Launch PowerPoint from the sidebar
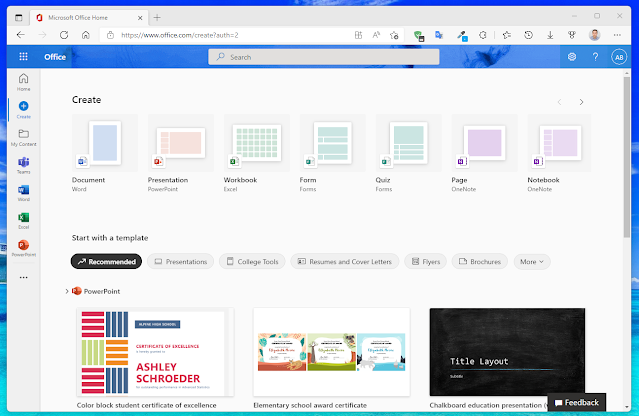The height and width of the screenshot is (416, 639). click(x=24, y=248)
